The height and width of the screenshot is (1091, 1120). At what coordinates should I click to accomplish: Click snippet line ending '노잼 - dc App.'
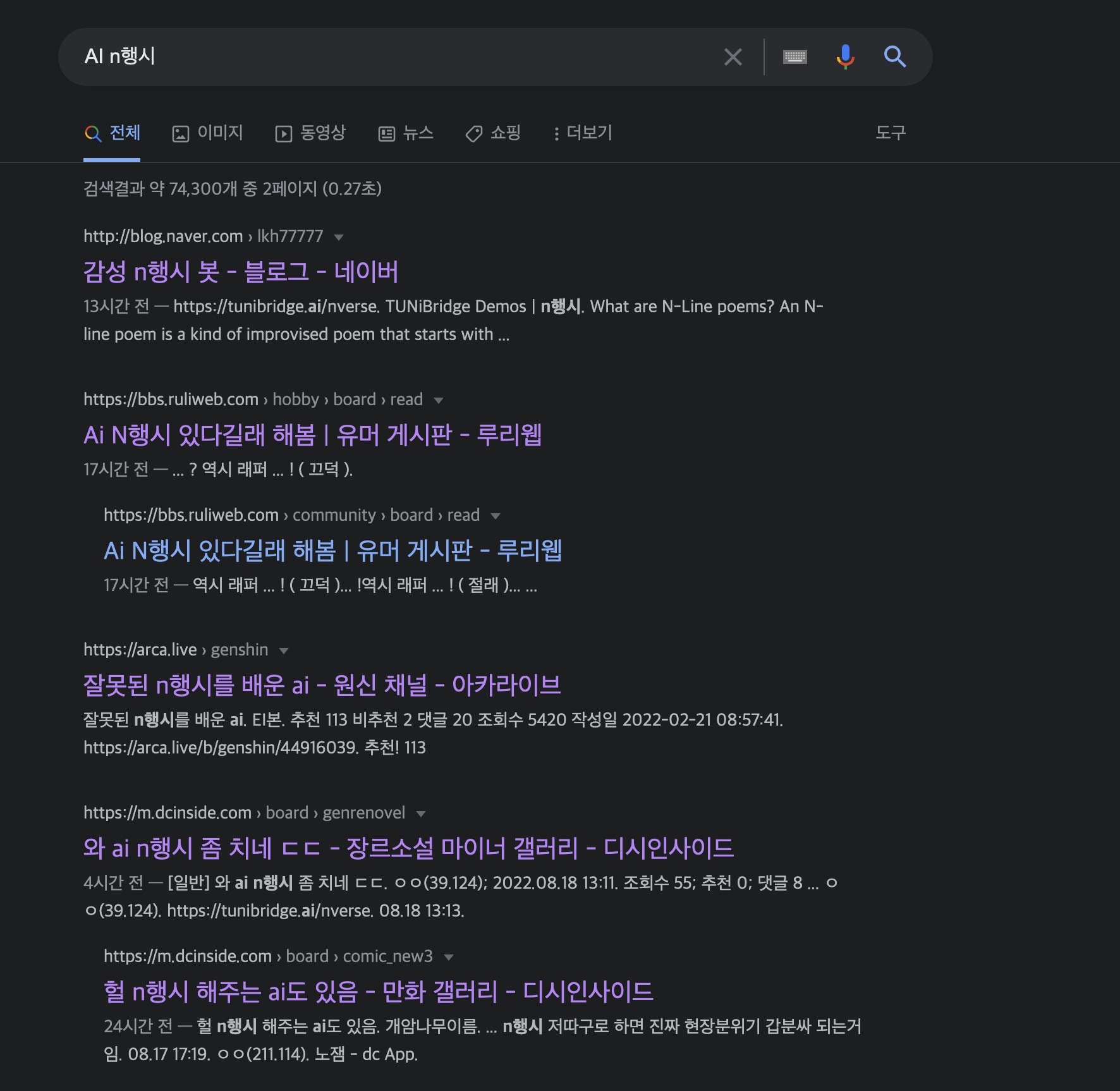pyautogui.click(x=261, y=1054)
